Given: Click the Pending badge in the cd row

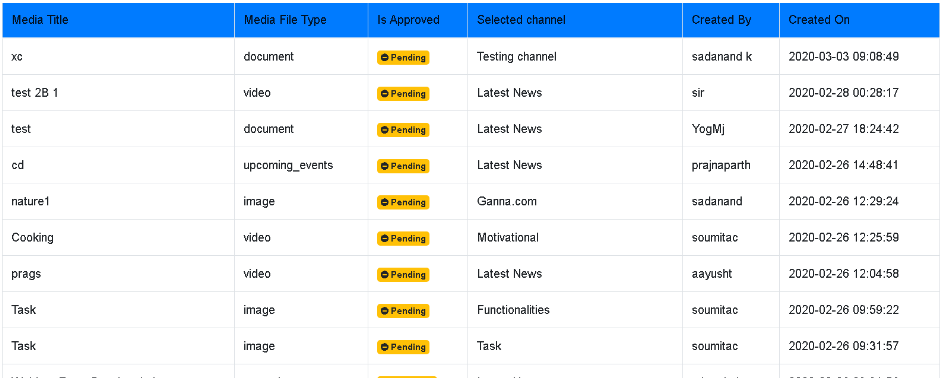Looking at the screenshot, I should [403, 166].
